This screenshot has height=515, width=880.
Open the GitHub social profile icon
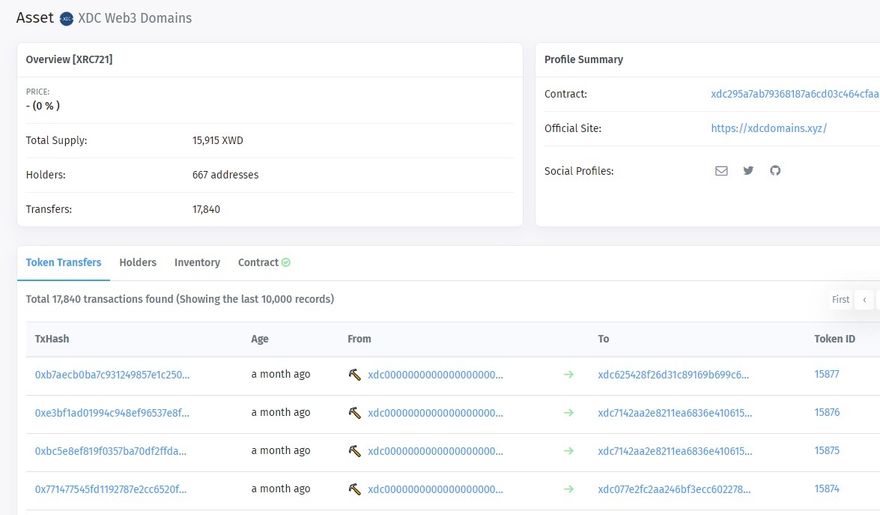click(775, 171)
